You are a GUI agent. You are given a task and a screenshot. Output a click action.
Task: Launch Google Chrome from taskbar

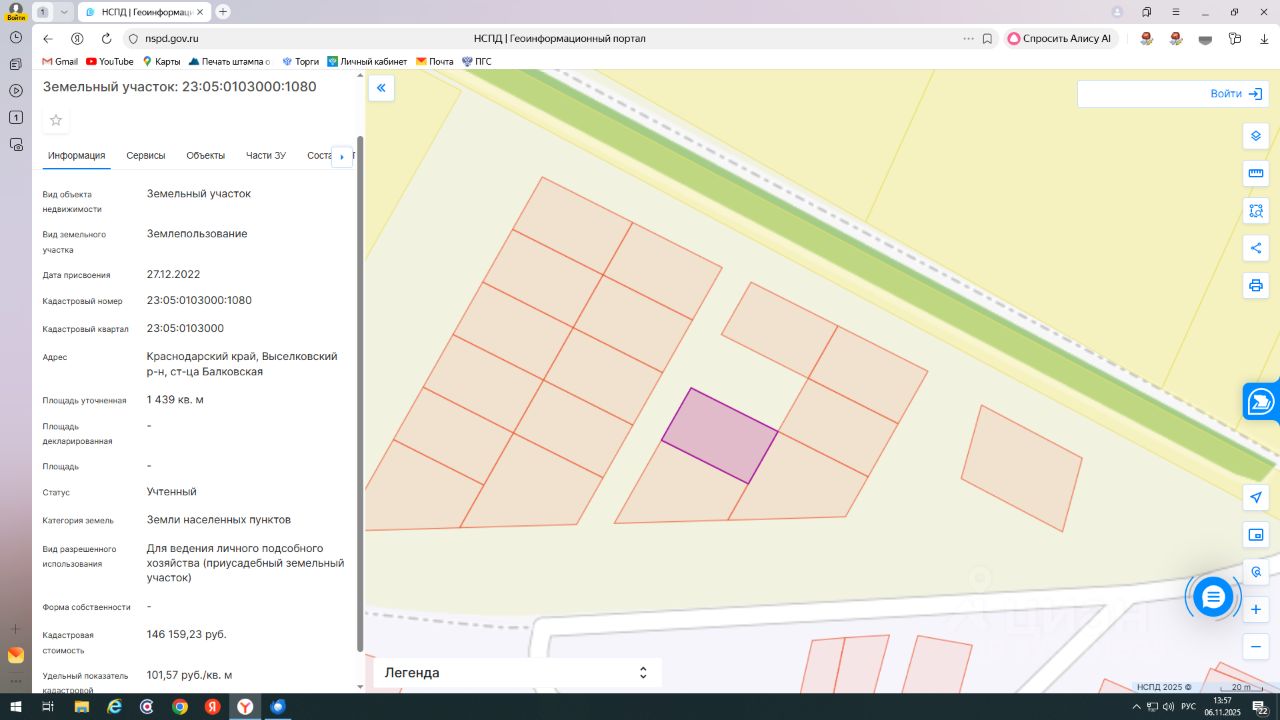tap(180, 707)
